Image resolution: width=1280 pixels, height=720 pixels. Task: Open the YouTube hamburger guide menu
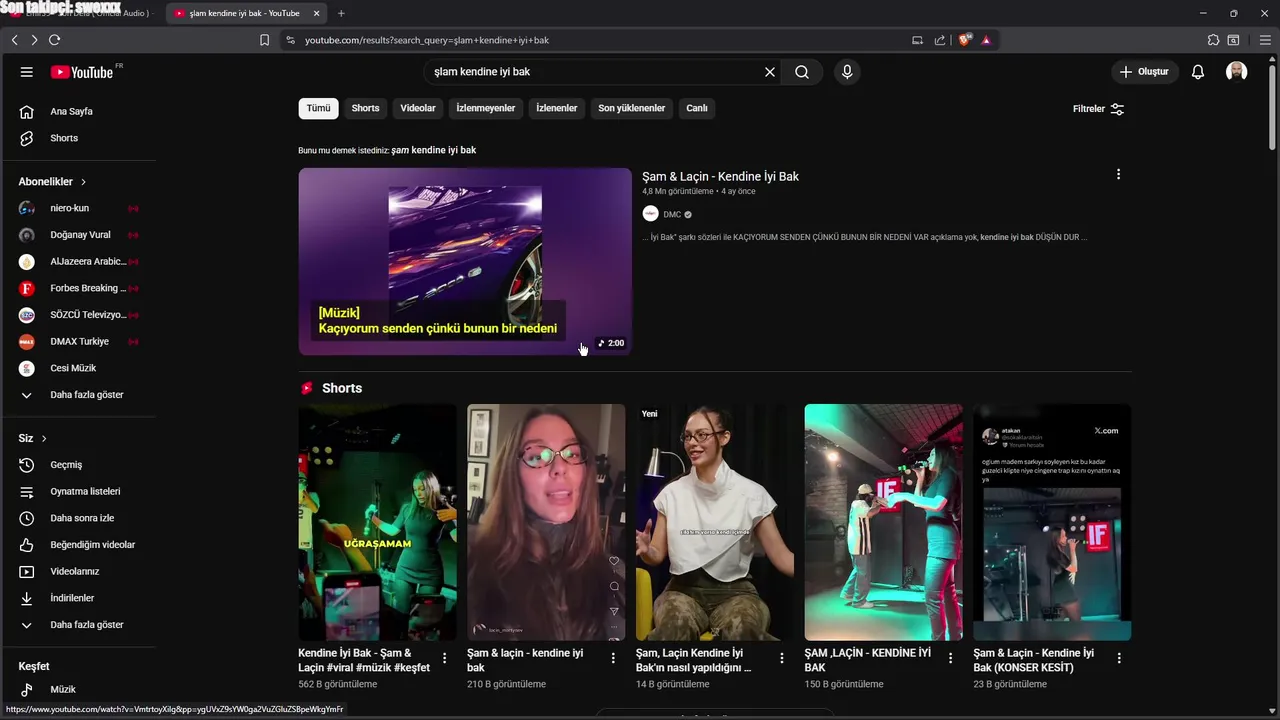click(27, 72)
